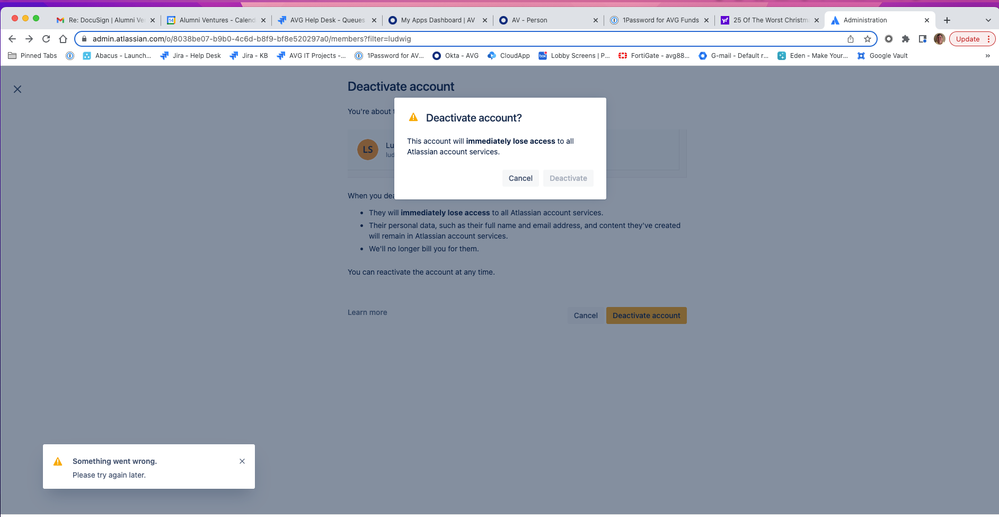999x517 pixels.
Task: Open a new browser tab
Action: coord(947,20)
